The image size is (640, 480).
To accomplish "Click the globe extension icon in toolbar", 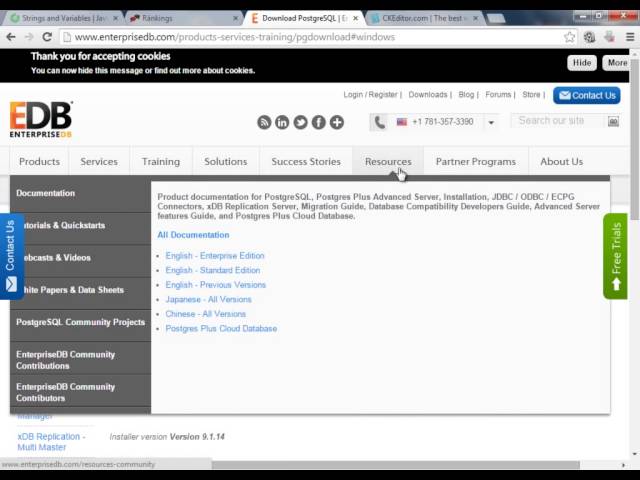I will click(x=589, y=37).
